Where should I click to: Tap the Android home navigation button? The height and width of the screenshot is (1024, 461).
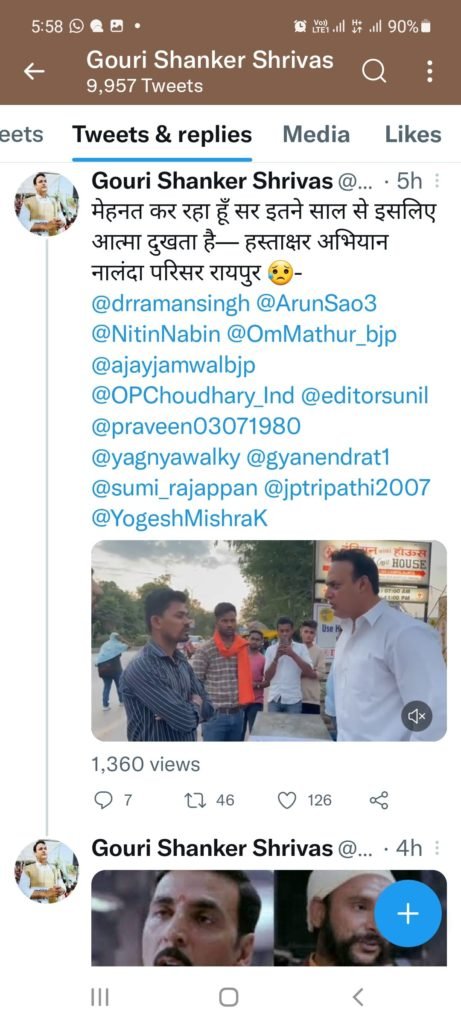tap(229, 997)
